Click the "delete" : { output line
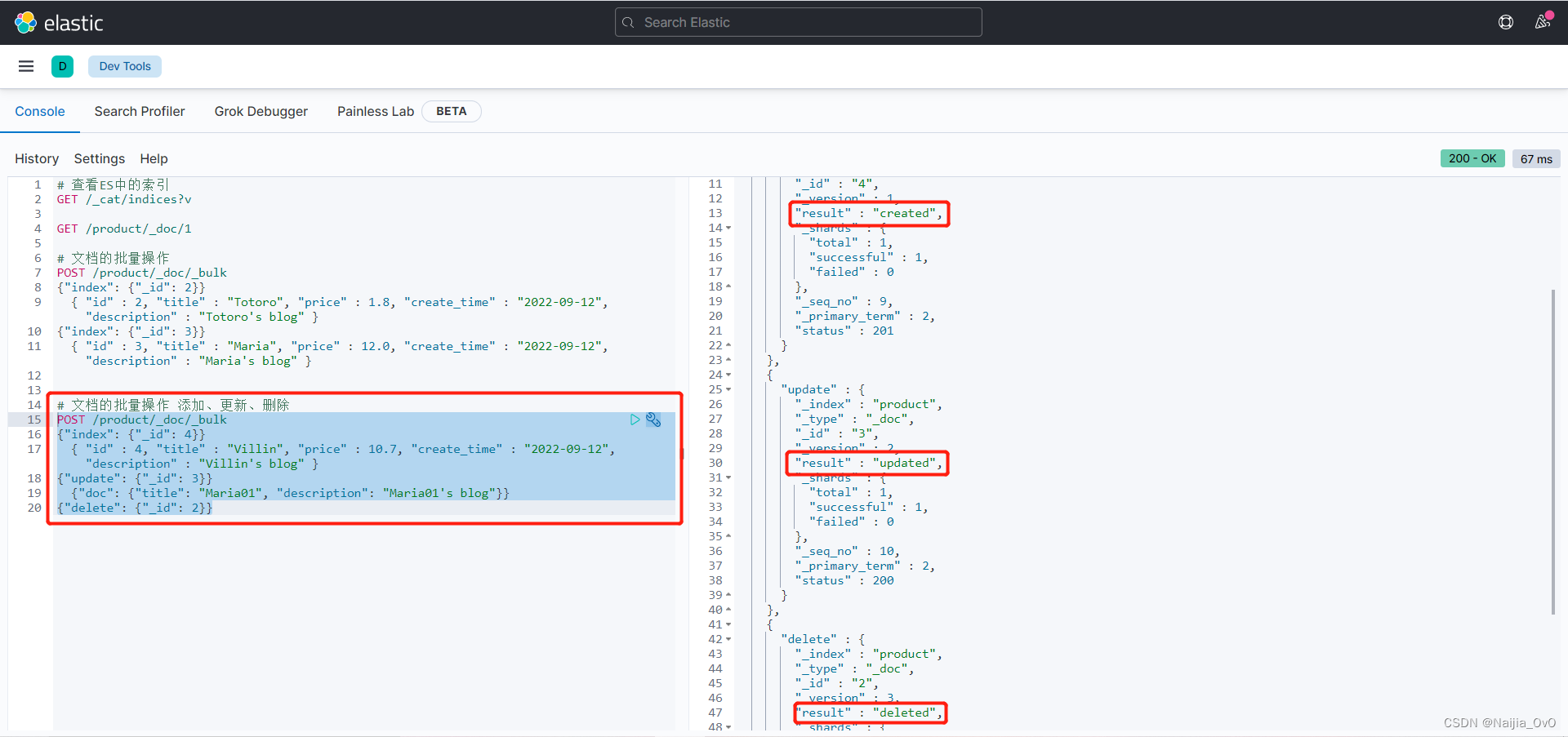The height and width of the screenshot is (737, 1568). (x=822, y=640)
